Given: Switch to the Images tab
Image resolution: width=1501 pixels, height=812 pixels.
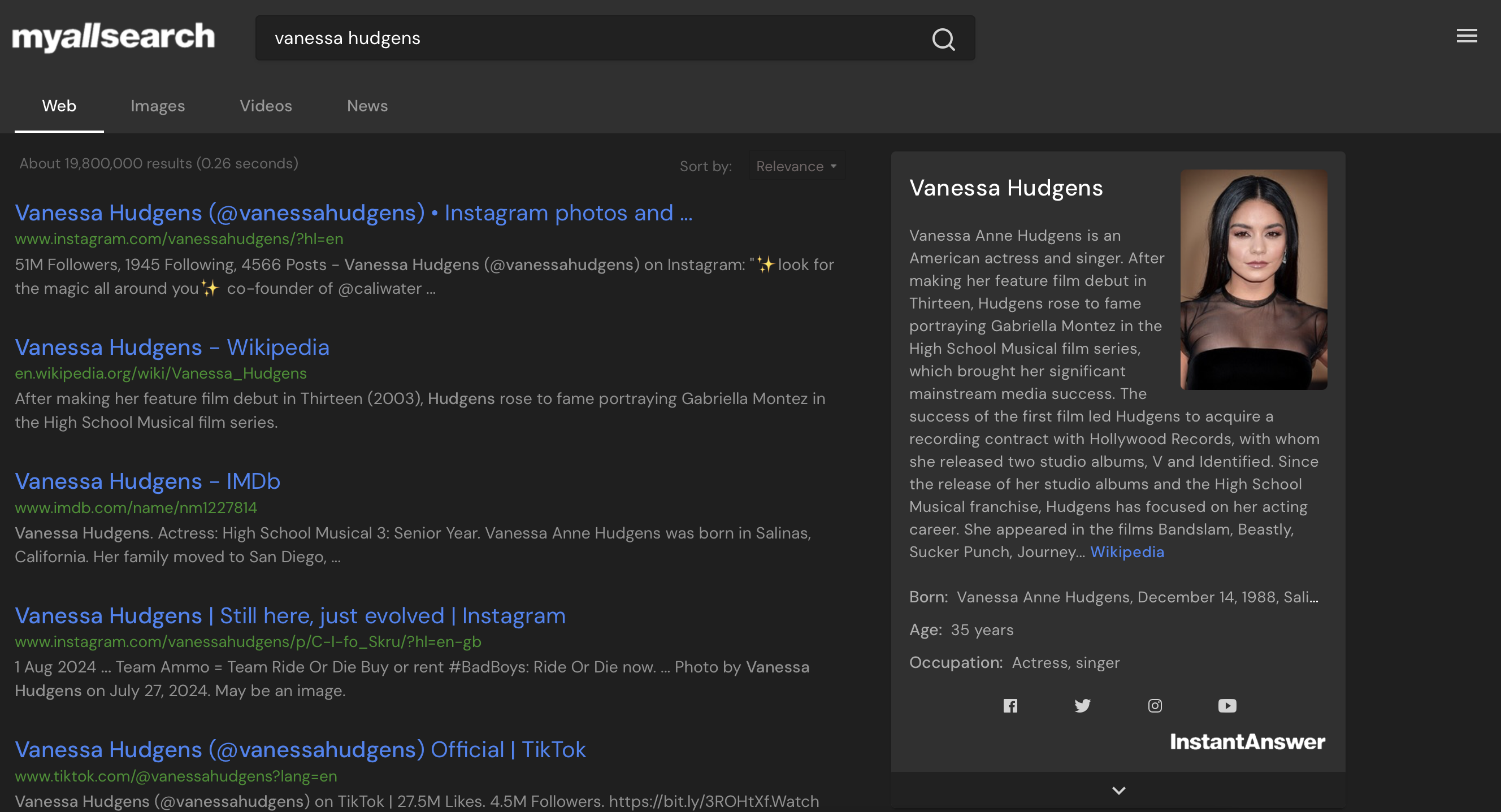Looking at the screenshot, I should click(157, 106).
